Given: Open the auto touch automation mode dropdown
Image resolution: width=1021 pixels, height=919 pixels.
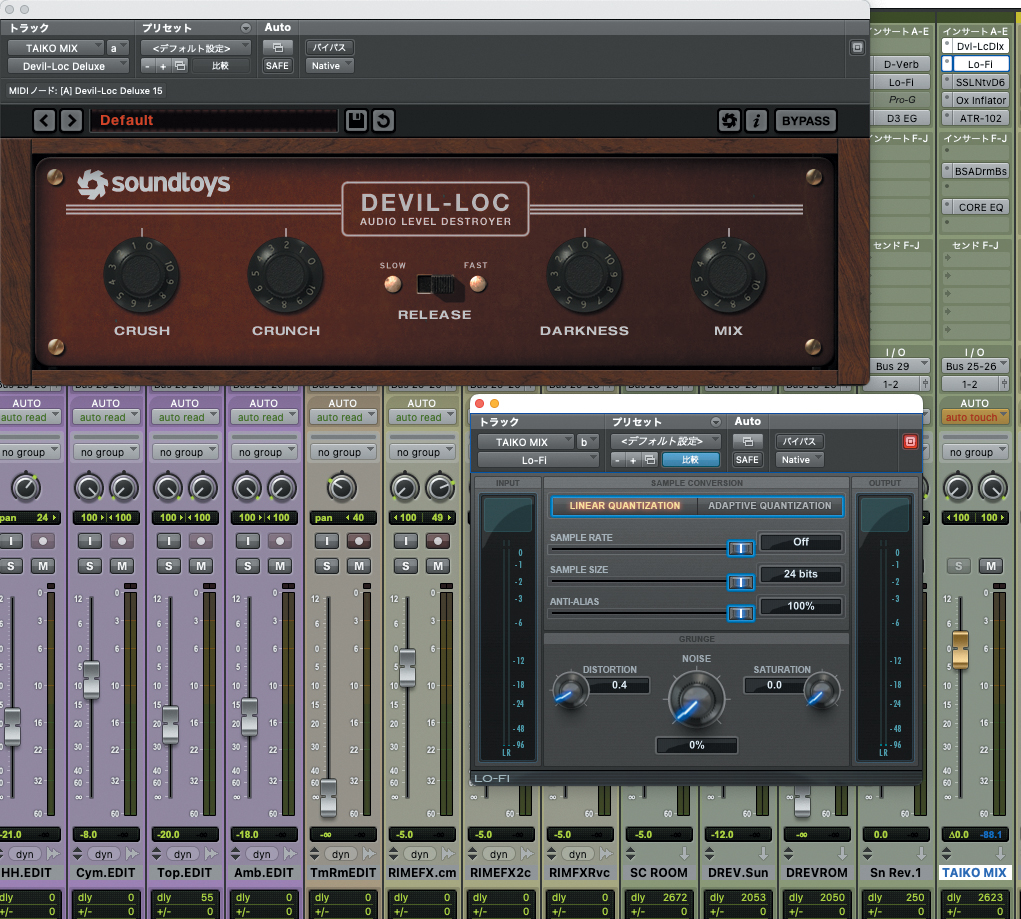Looking at the screenshot, I should [x=975, y=417].
